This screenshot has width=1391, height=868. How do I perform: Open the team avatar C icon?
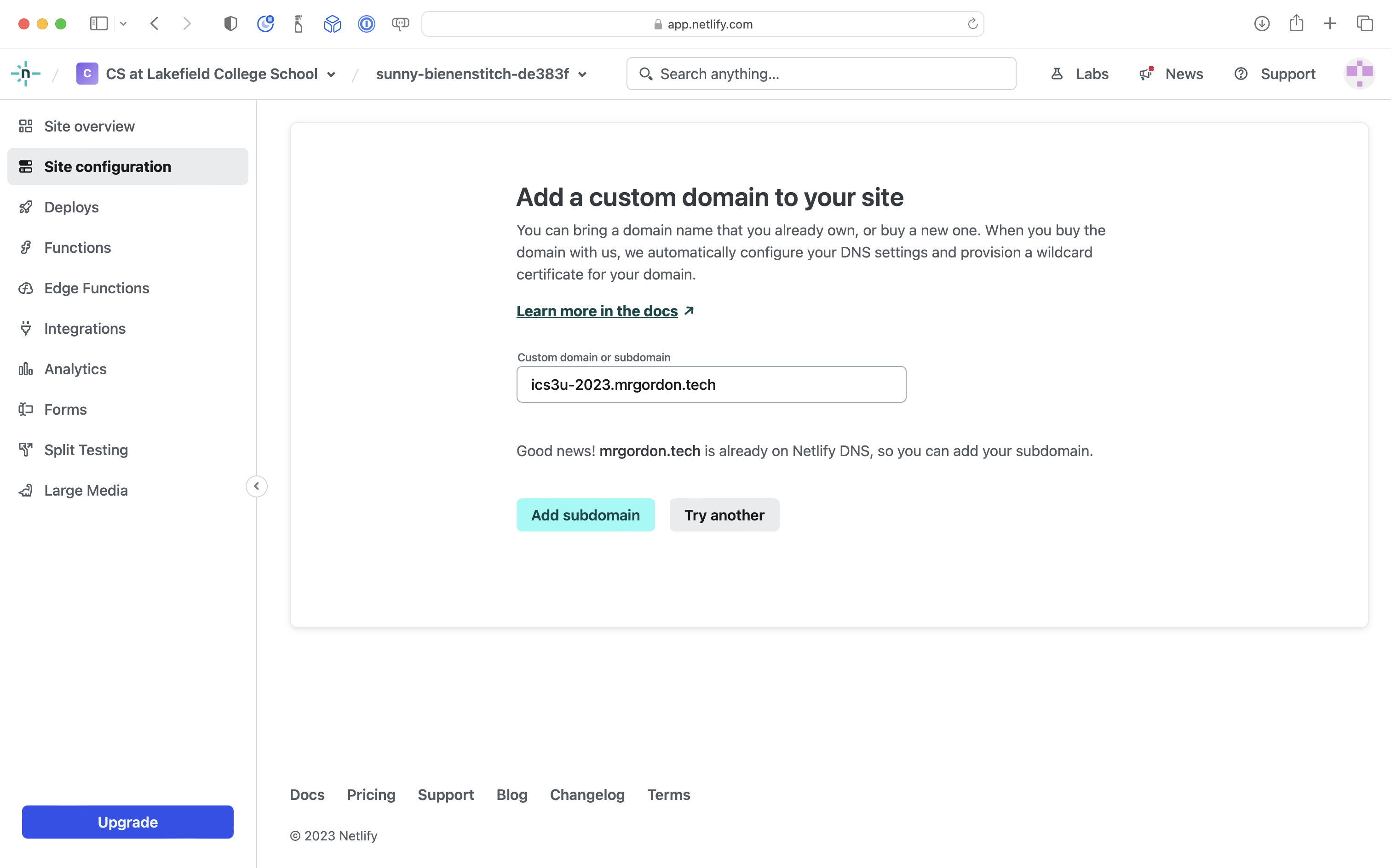coord(87,74)
